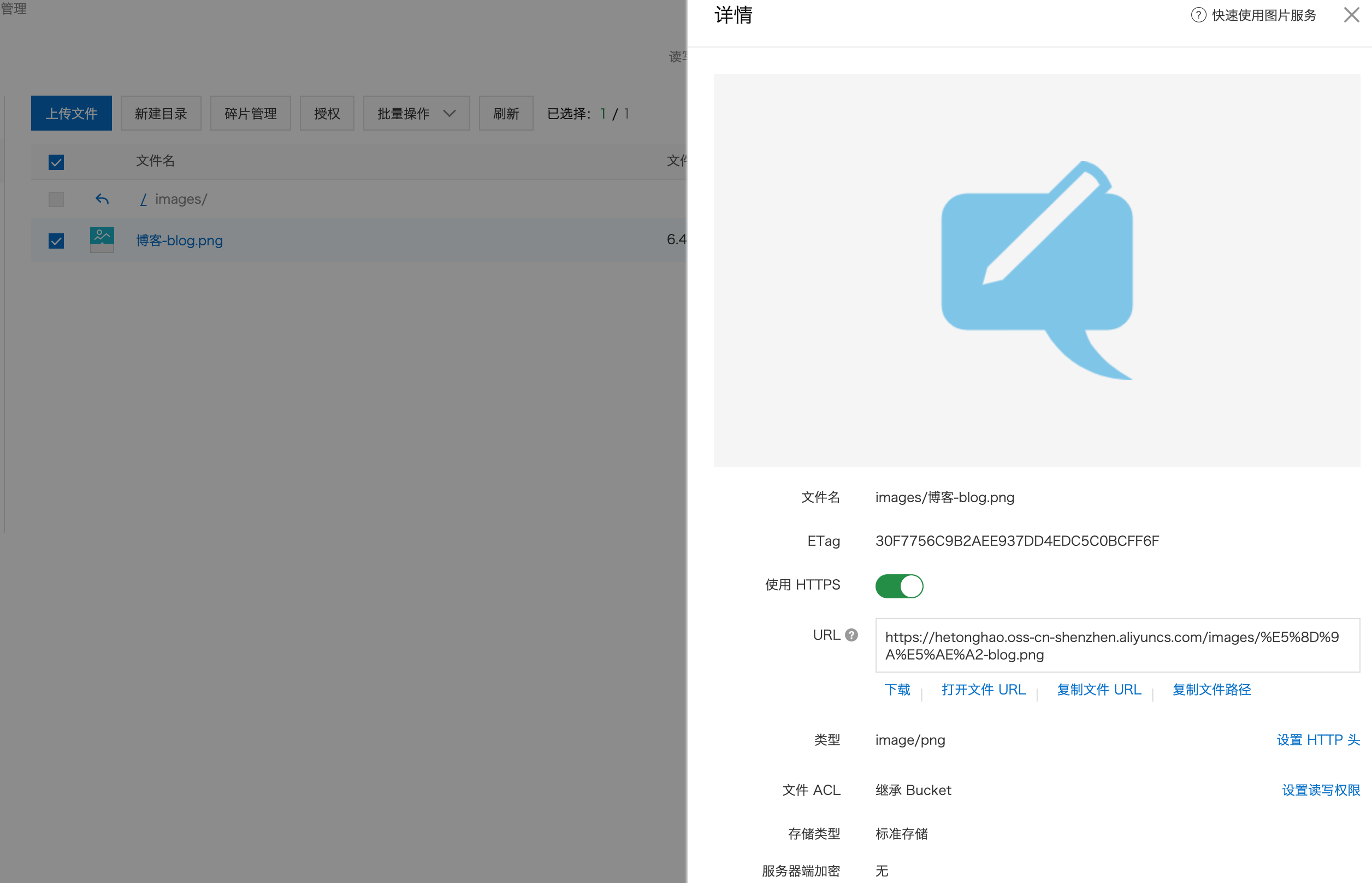Click the file URL text box
Screen dimensions: 1372x883
[1117, 645]
